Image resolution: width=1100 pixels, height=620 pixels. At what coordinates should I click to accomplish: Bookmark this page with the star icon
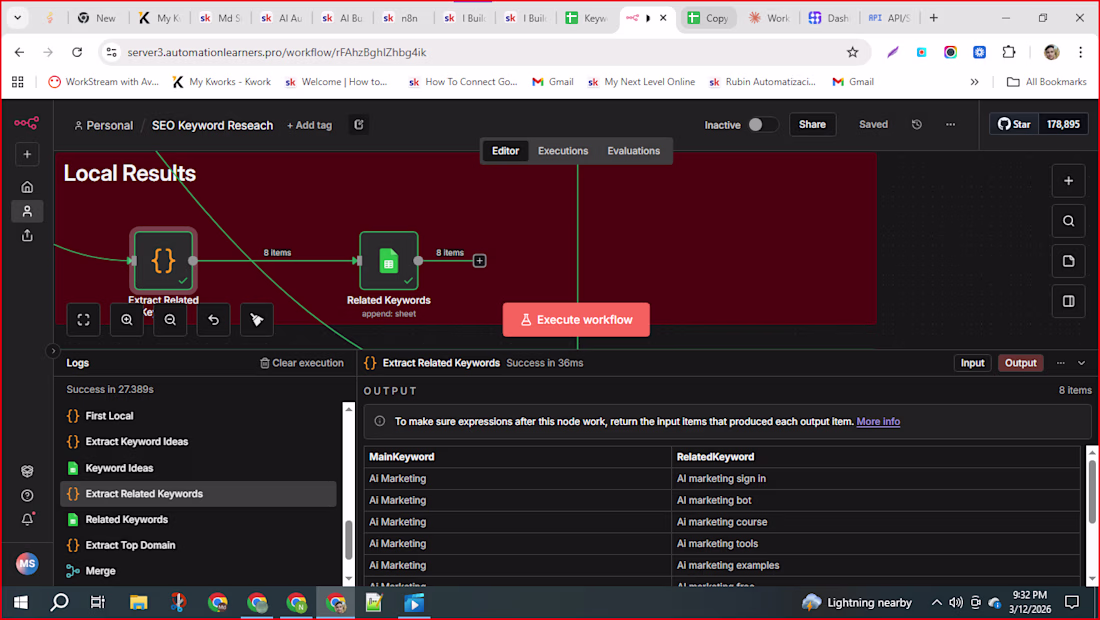(x=852, y=53)
